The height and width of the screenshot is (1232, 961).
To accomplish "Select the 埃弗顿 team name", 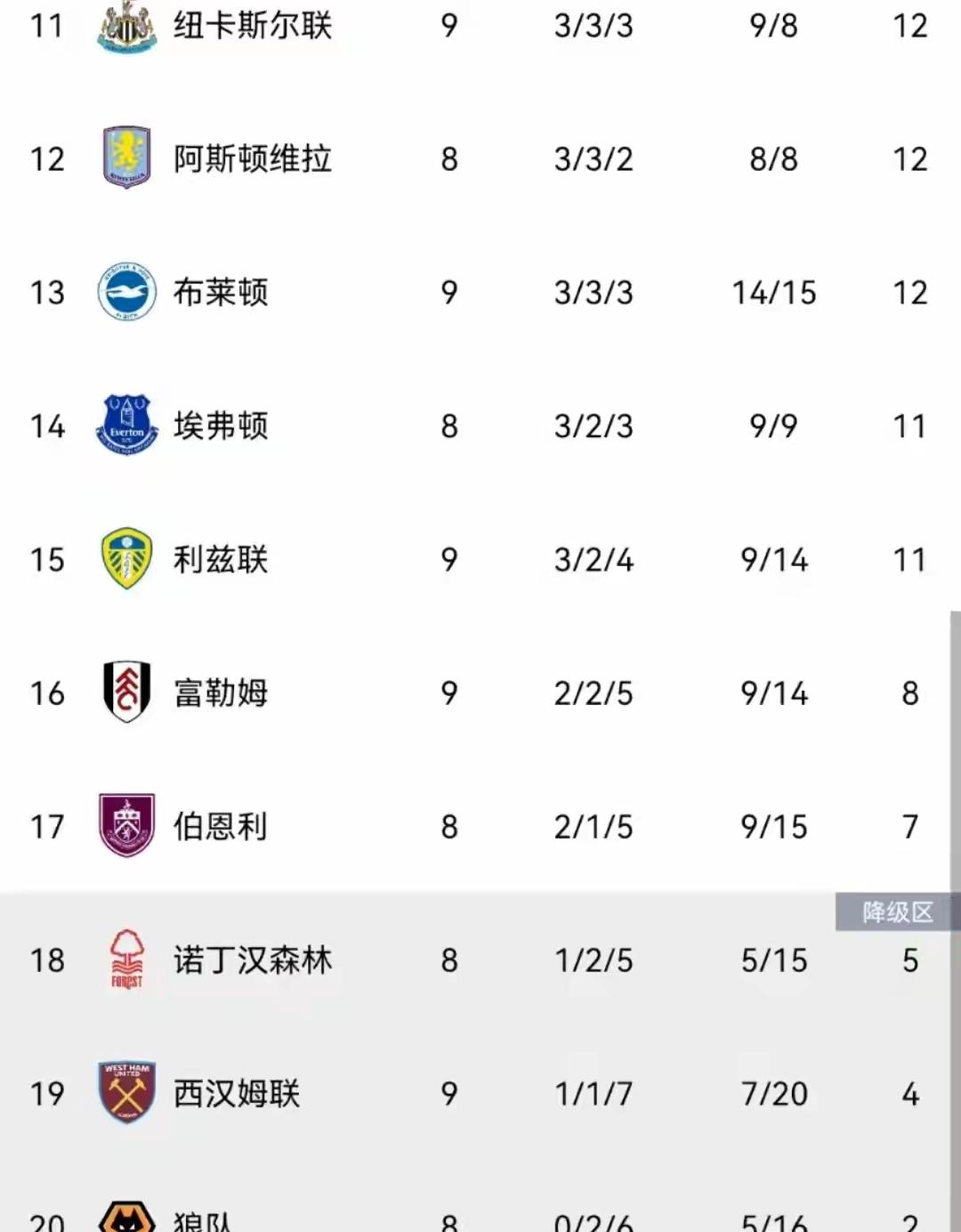I will (x=221, y=426).
